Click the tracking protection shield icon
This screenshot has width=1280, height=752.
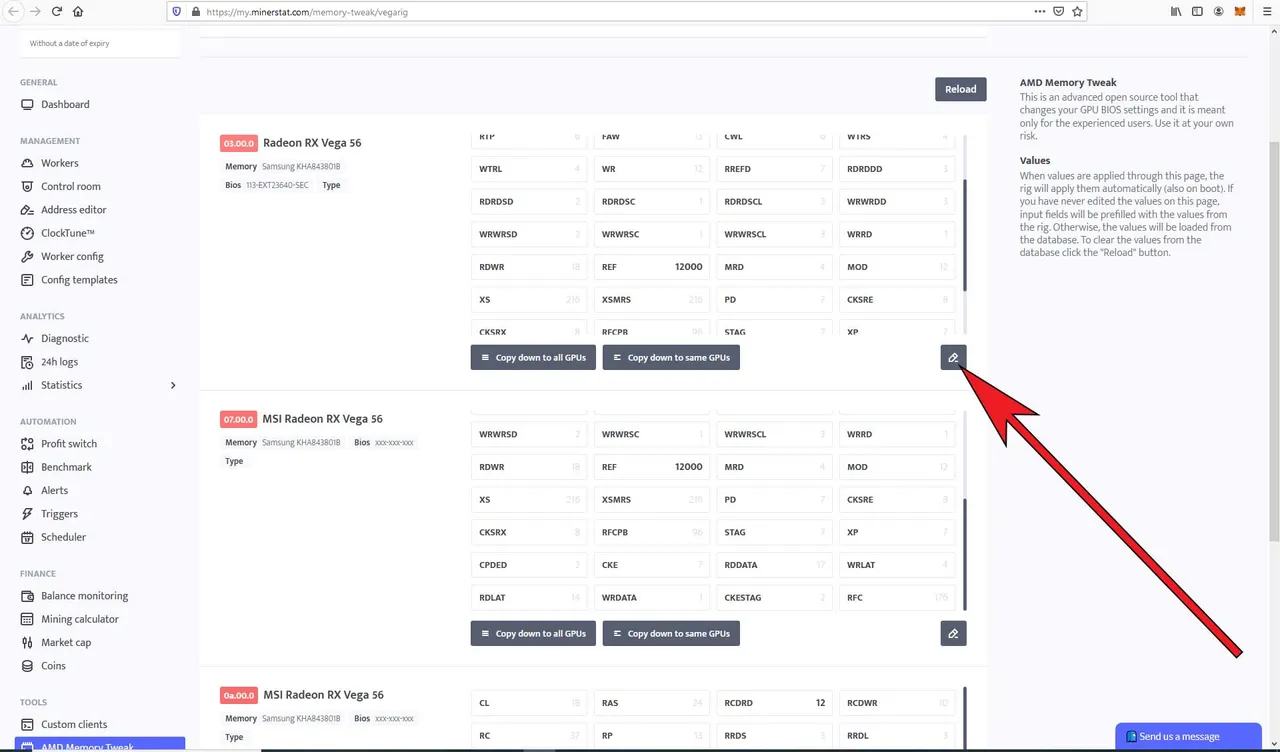tap(178, 12)
